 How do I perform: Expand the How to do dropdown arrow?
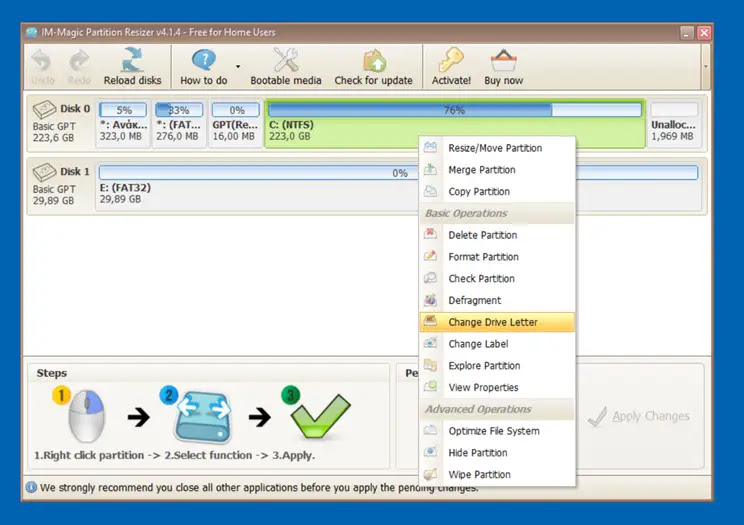pos(238,66)
